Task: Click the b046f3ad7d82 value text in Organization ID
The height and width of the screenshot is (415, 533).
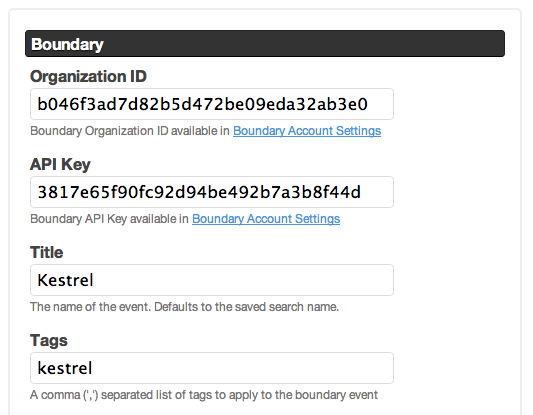Action: point(203,104)
